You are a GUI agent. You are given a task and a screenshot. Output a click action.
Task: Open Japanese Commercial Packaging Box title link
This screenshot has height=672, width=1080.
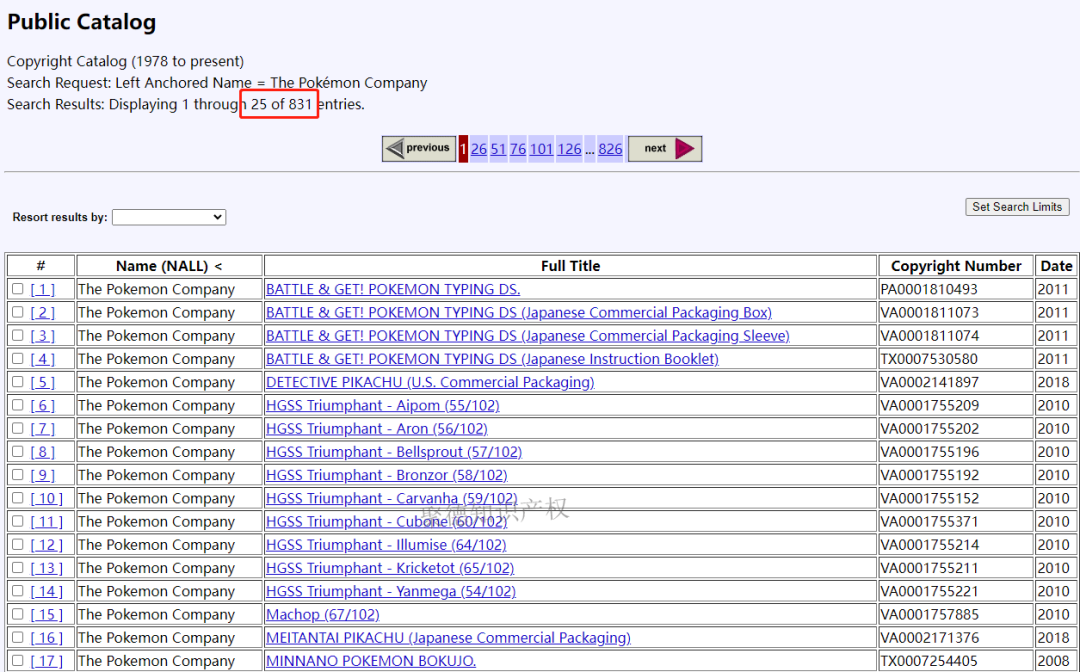(x=519, y=313)
